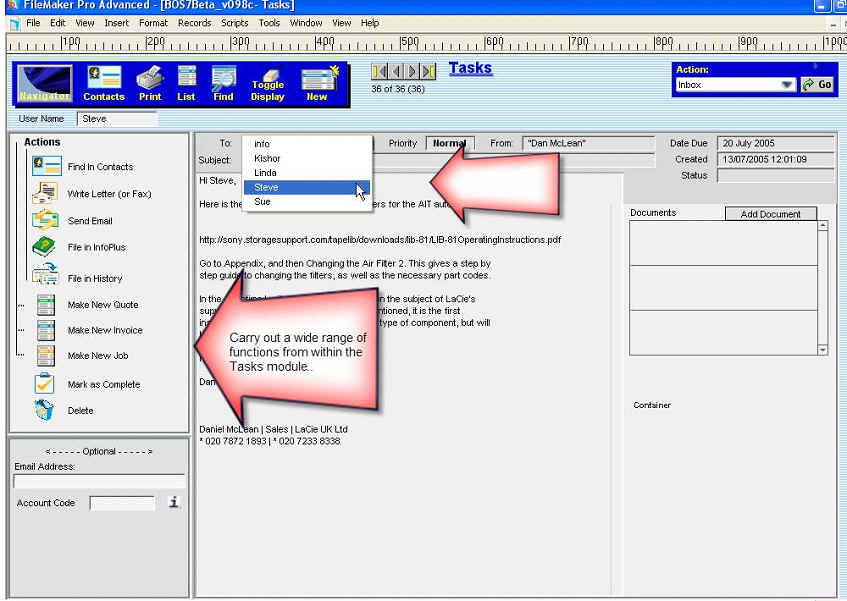Click the Find In Contacts label
Image resolution: width=847 pixels, height=601 pixels.
[x=100, y=167]
